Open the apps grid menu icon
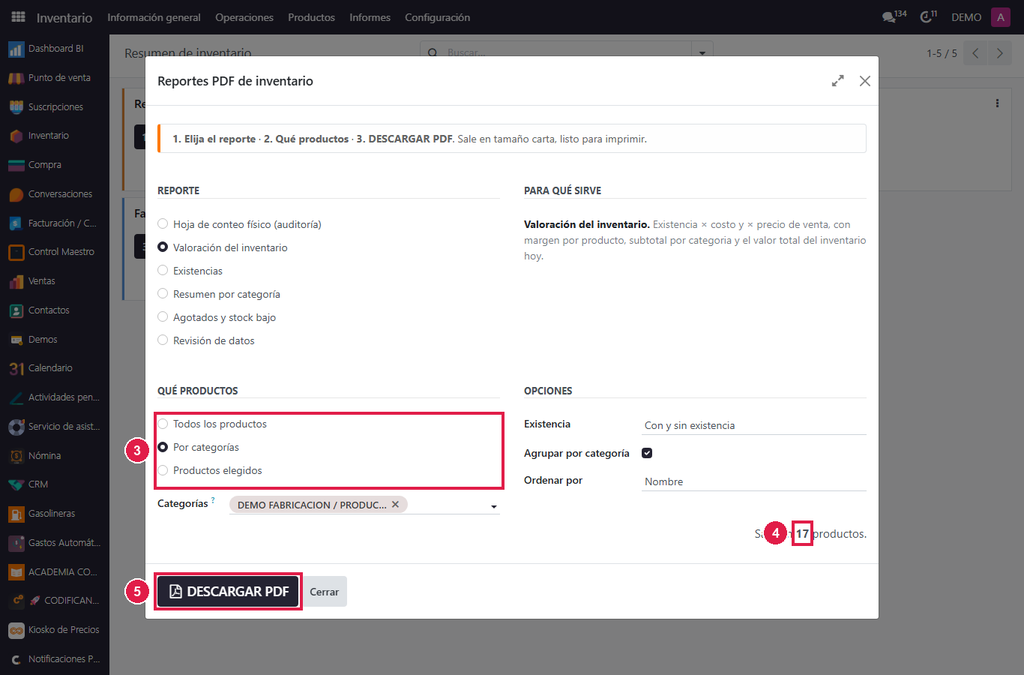 [18, 17]
